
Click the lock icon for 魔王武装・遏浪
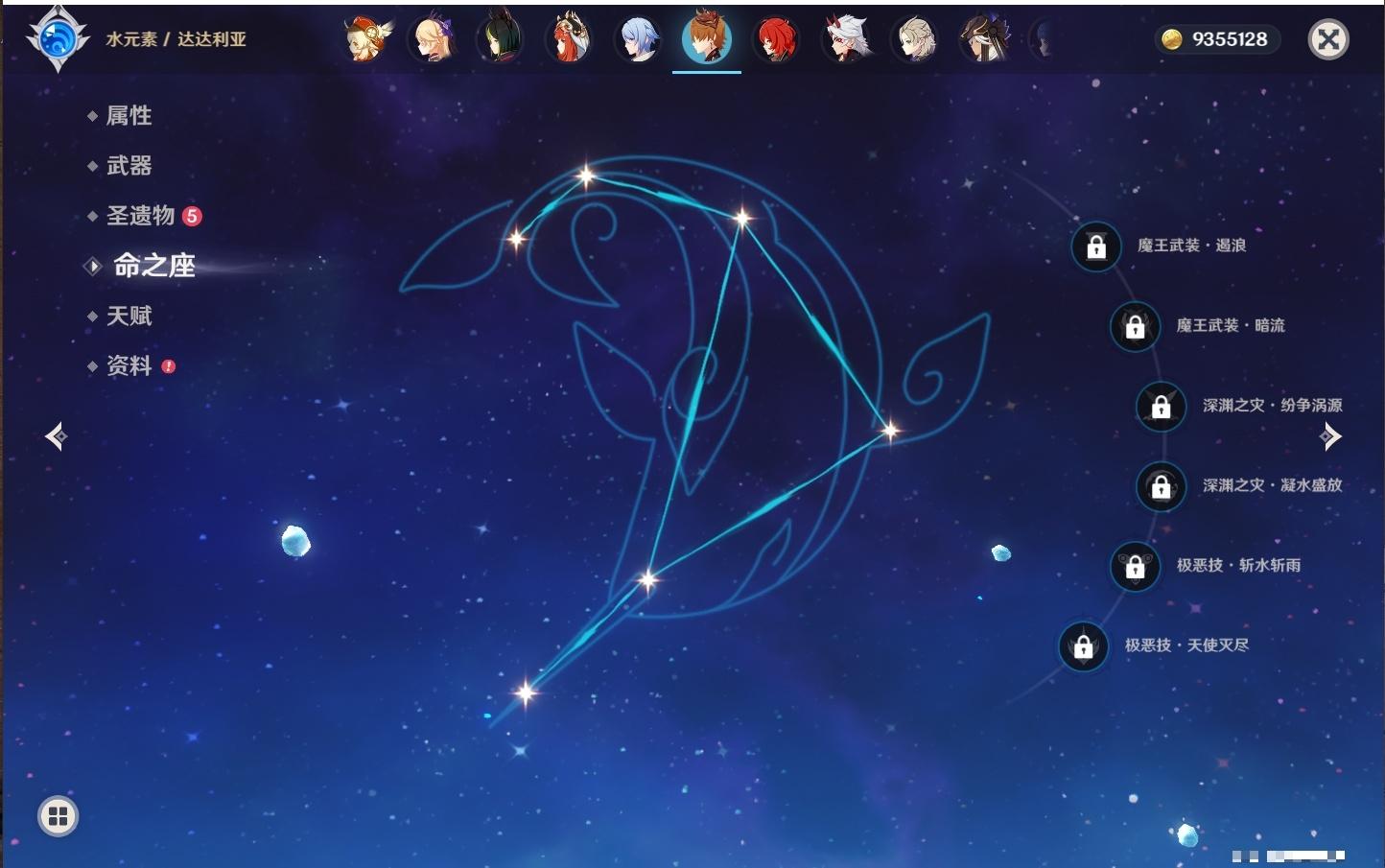click(x=1096, y=246)
